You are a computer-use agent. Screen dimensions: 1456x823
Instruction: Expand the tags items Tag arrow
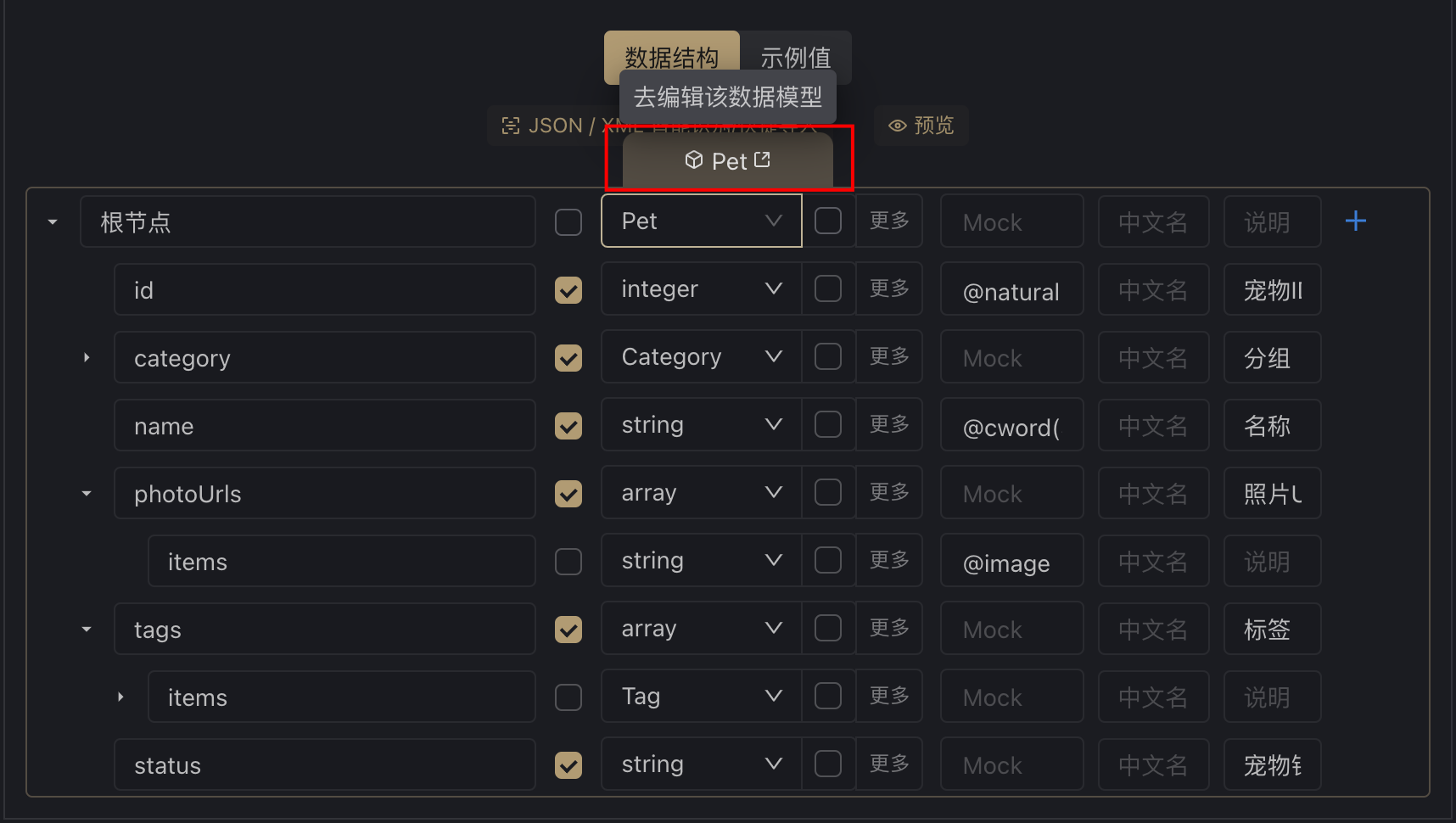click(x=120, y=697)
